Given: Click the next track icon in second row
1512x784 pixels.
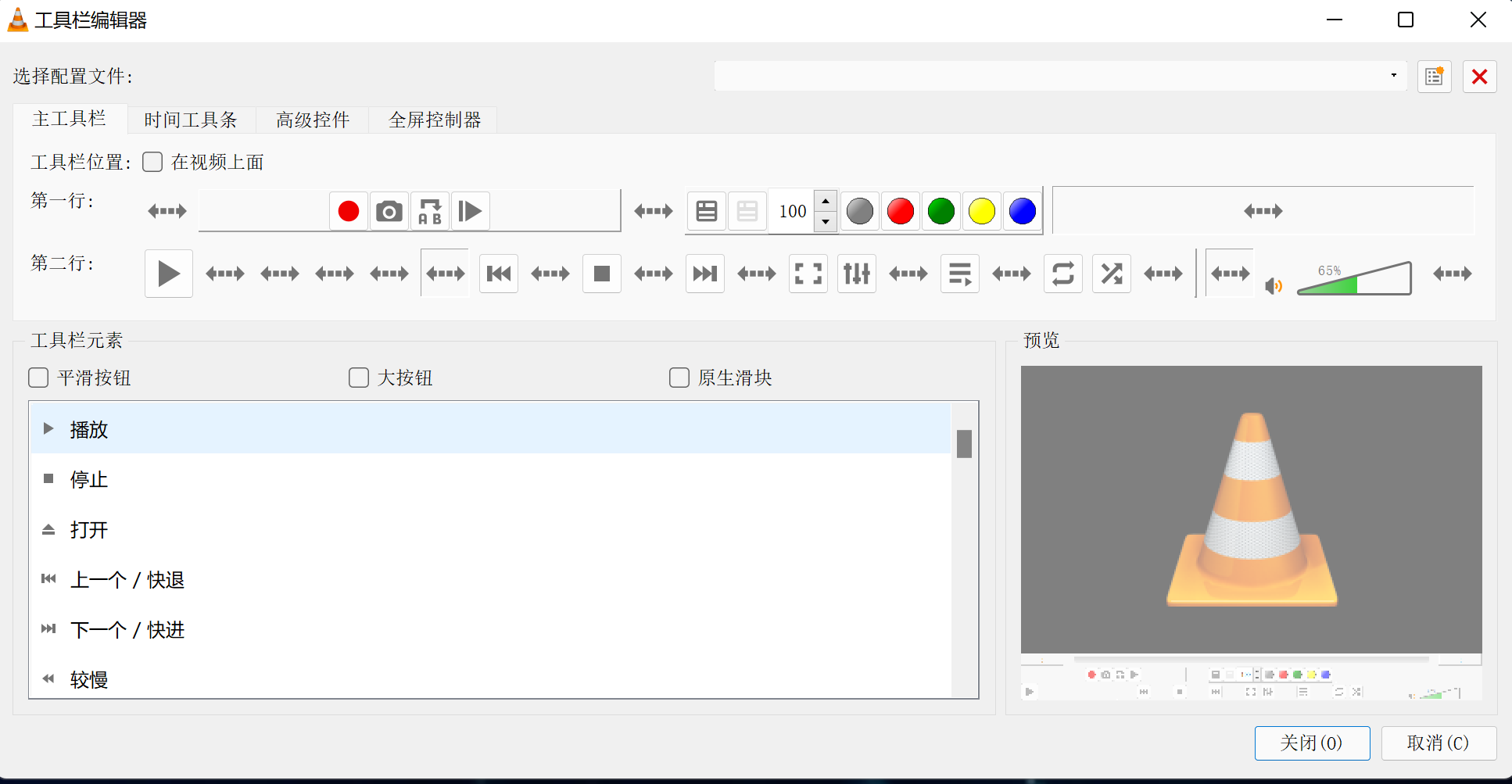Looking at the screenshot, I should pyautogui.click(x=705, y=274).
